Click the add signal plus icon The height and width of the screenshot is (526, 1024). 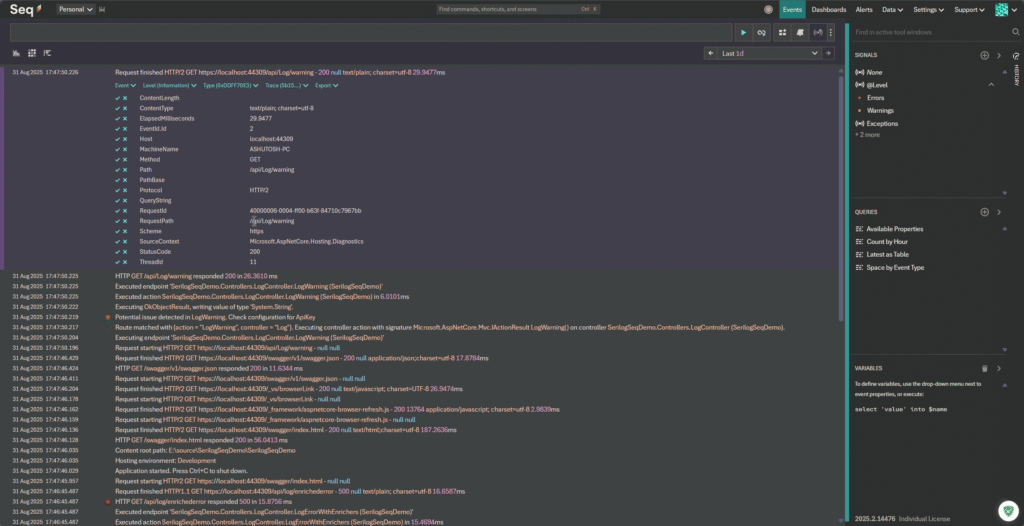coord(984,56)
